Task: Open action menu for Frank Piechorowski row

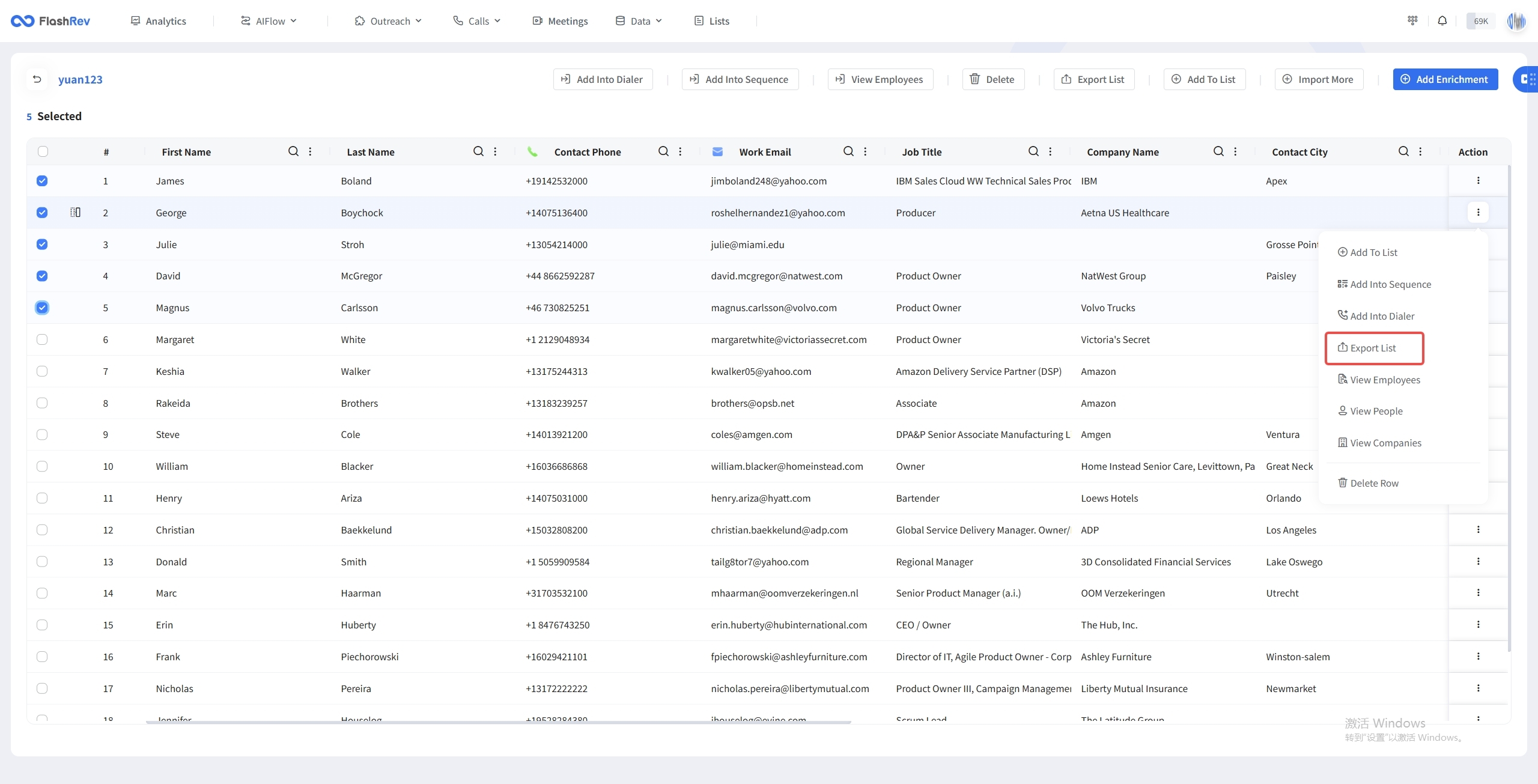Action: pyautogui.click(x=1478, y=656)
